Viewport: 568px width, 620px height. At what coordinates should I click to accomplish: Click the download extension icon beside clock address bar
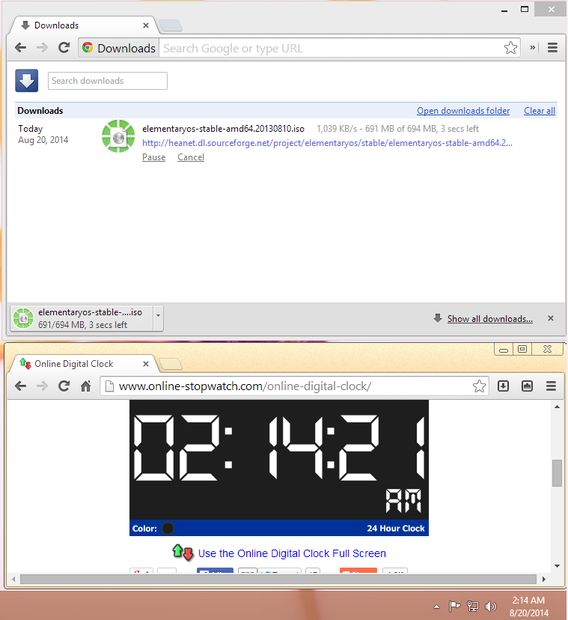pos(503,386)
